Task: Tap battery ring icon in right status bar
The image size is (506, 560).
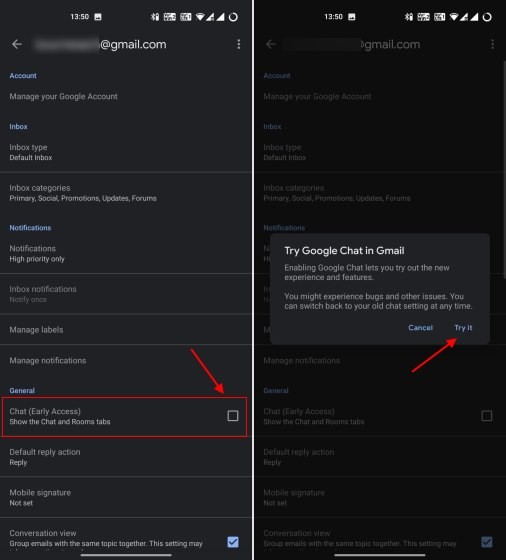Action: tap(487, 17)
